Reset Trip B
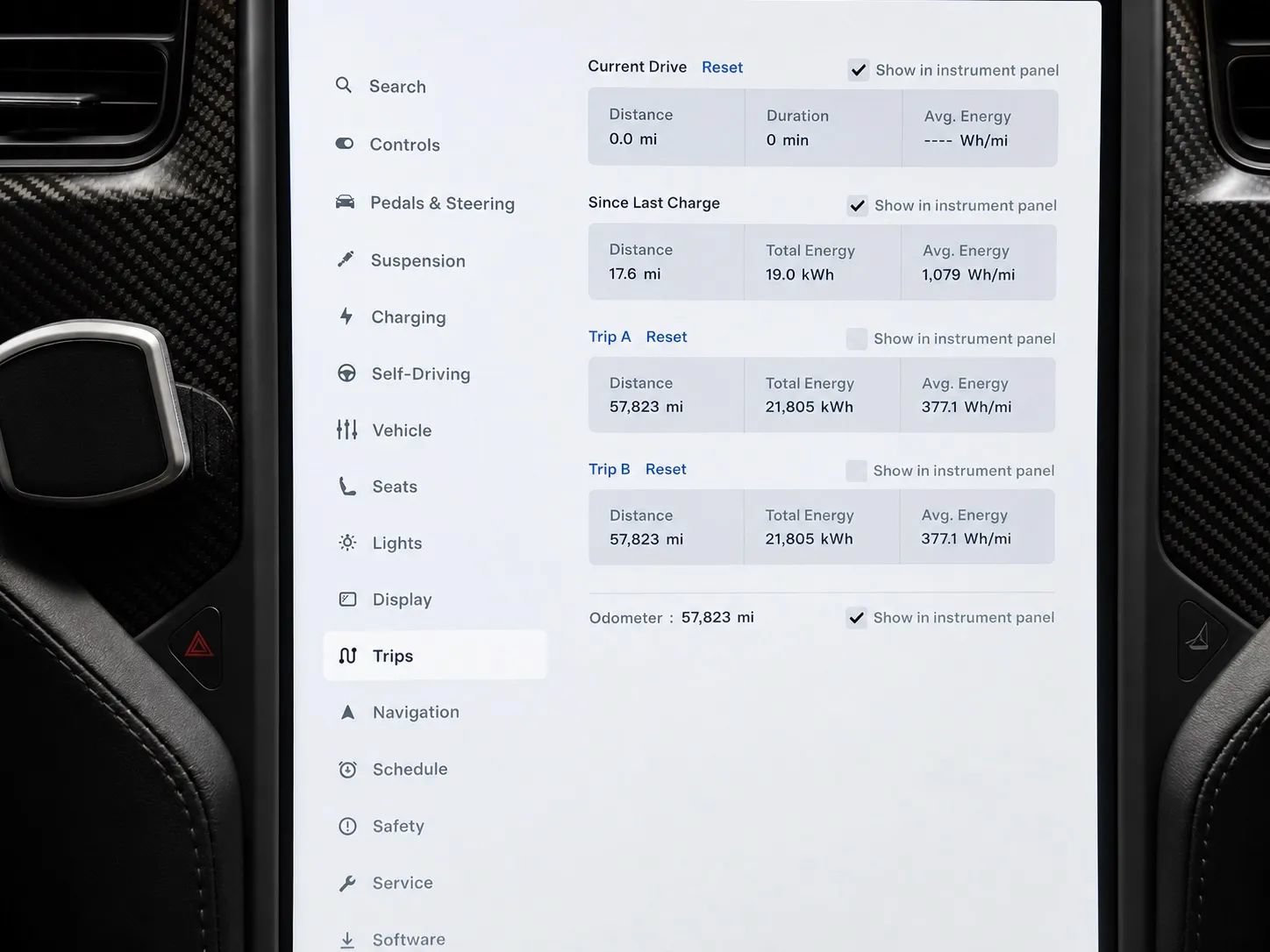Viewport: 1270px width, 952px height. (x=666, y=469)
